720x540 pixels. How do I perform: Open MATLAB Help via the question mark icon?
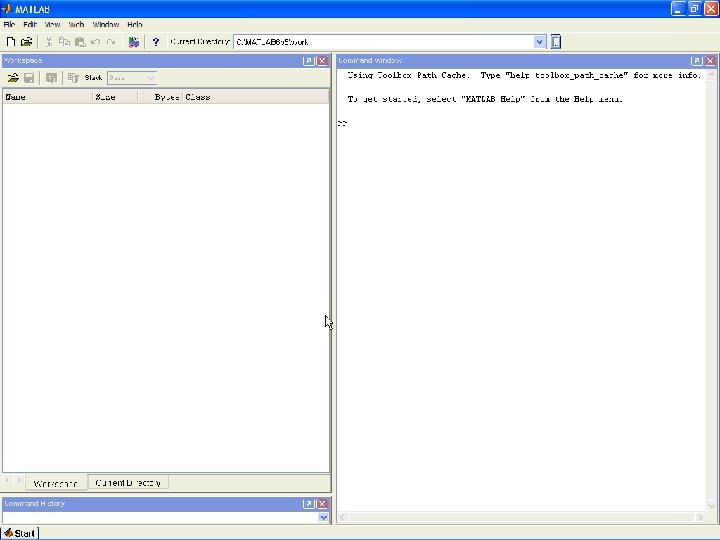[156, 42]
